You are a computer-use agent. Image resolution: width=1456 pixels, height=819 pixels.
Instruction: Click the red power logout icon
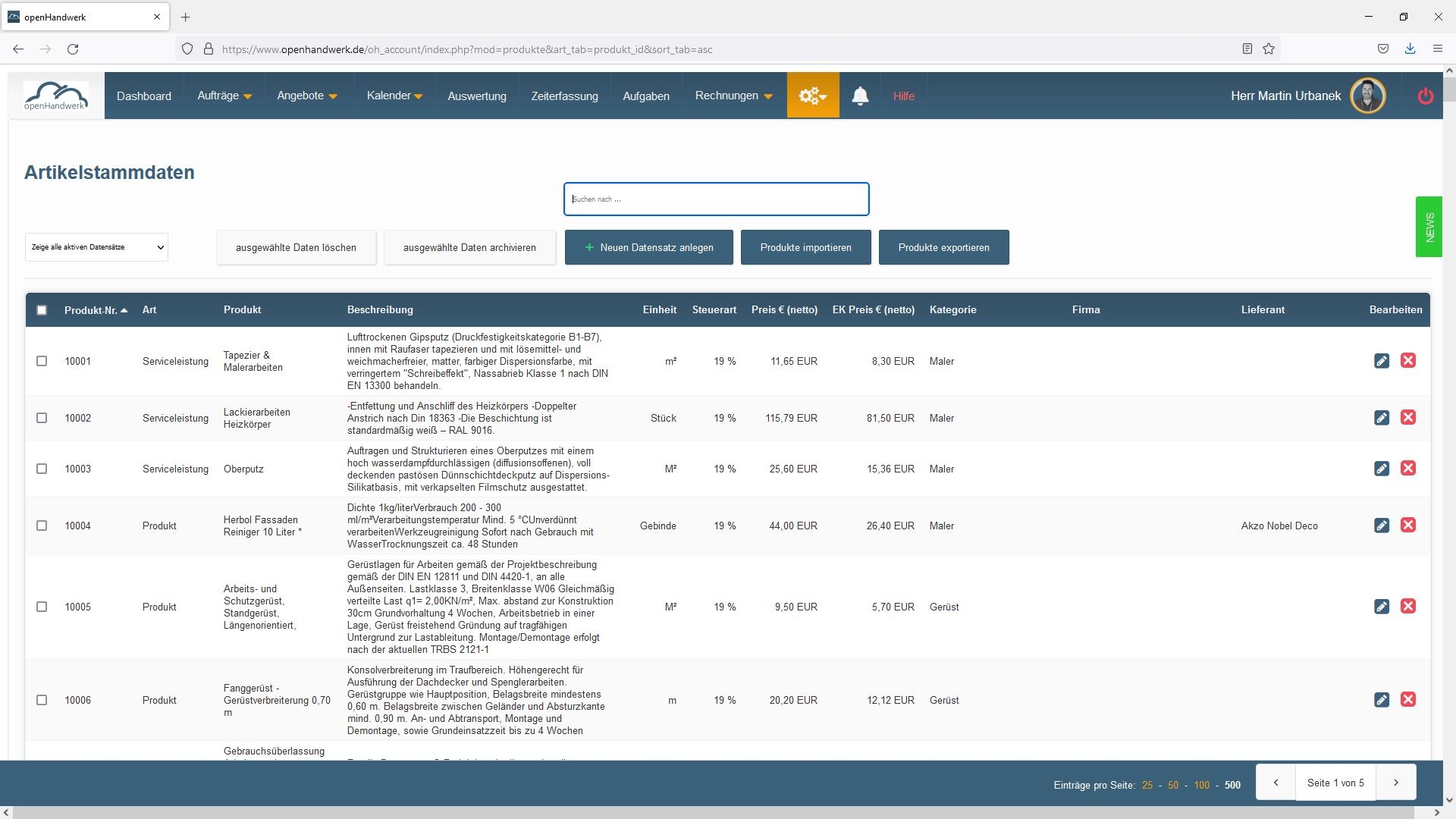point(1425,96)
